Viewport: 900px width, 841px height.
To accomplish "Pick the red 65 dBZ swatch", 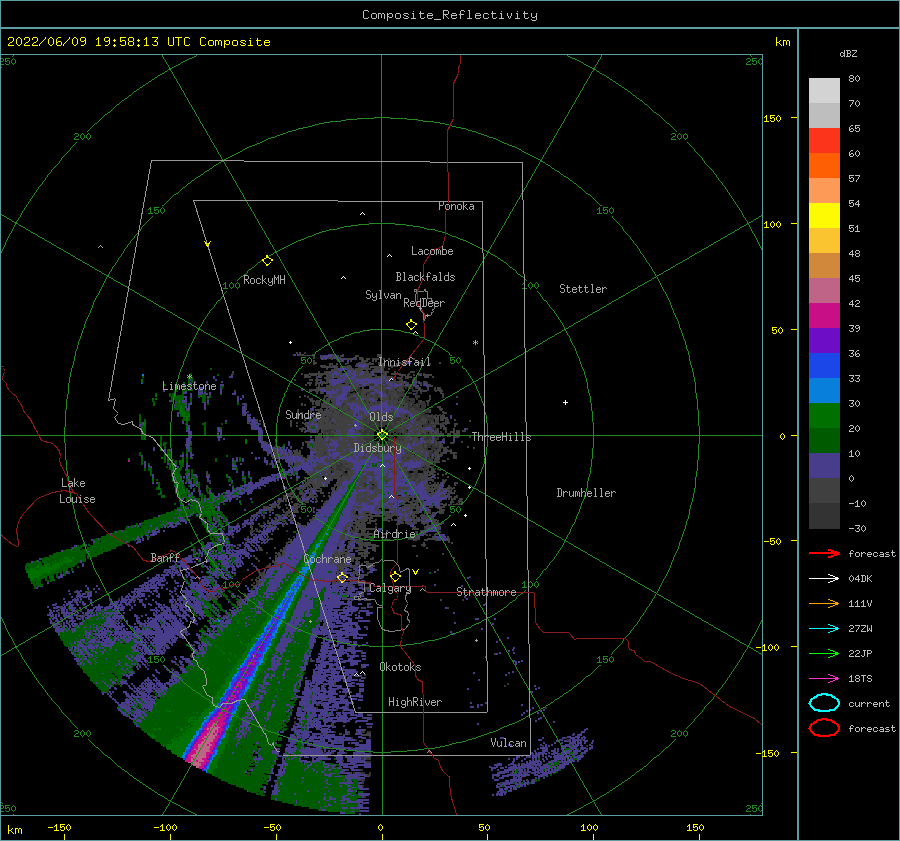I will click(824, 140).
